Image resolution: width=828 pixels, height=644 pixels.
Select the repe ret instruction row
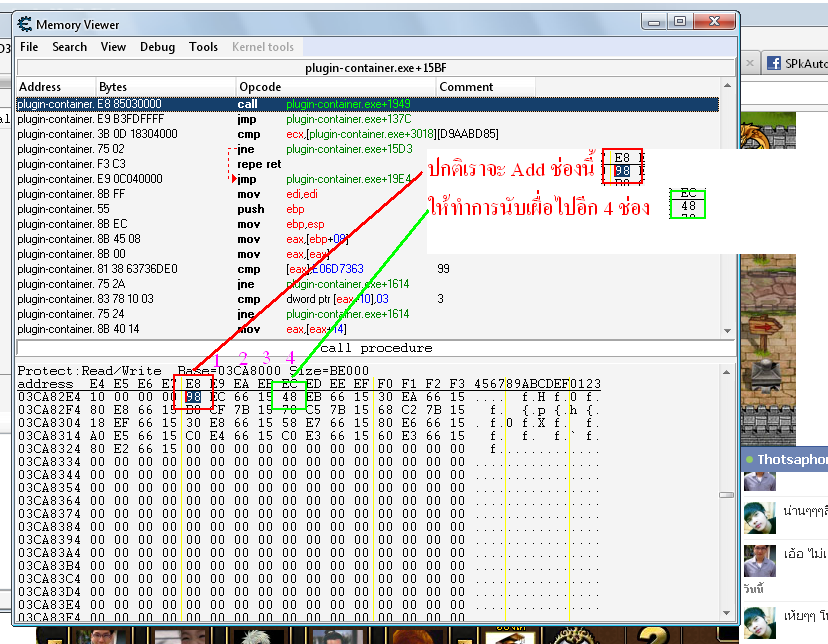tap(368, 164)
